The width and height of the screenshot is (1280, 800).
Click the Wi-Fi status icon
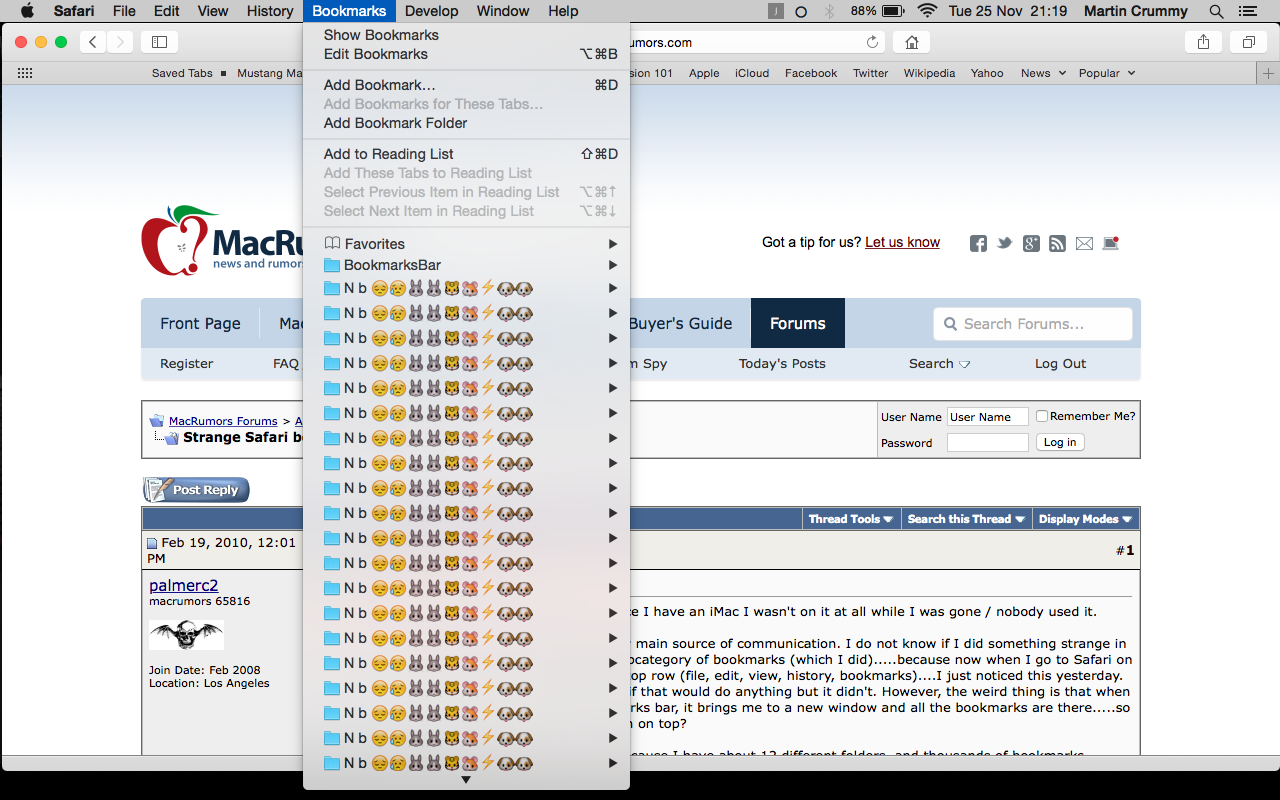[x=927, y=11]
